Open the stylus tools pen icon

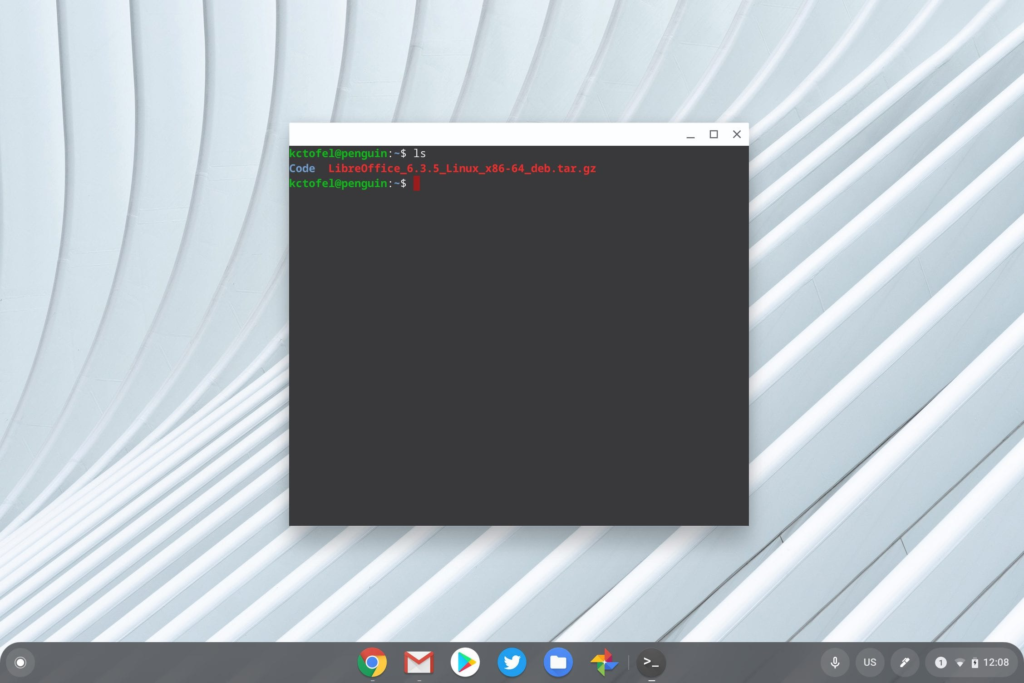(904, 662)
